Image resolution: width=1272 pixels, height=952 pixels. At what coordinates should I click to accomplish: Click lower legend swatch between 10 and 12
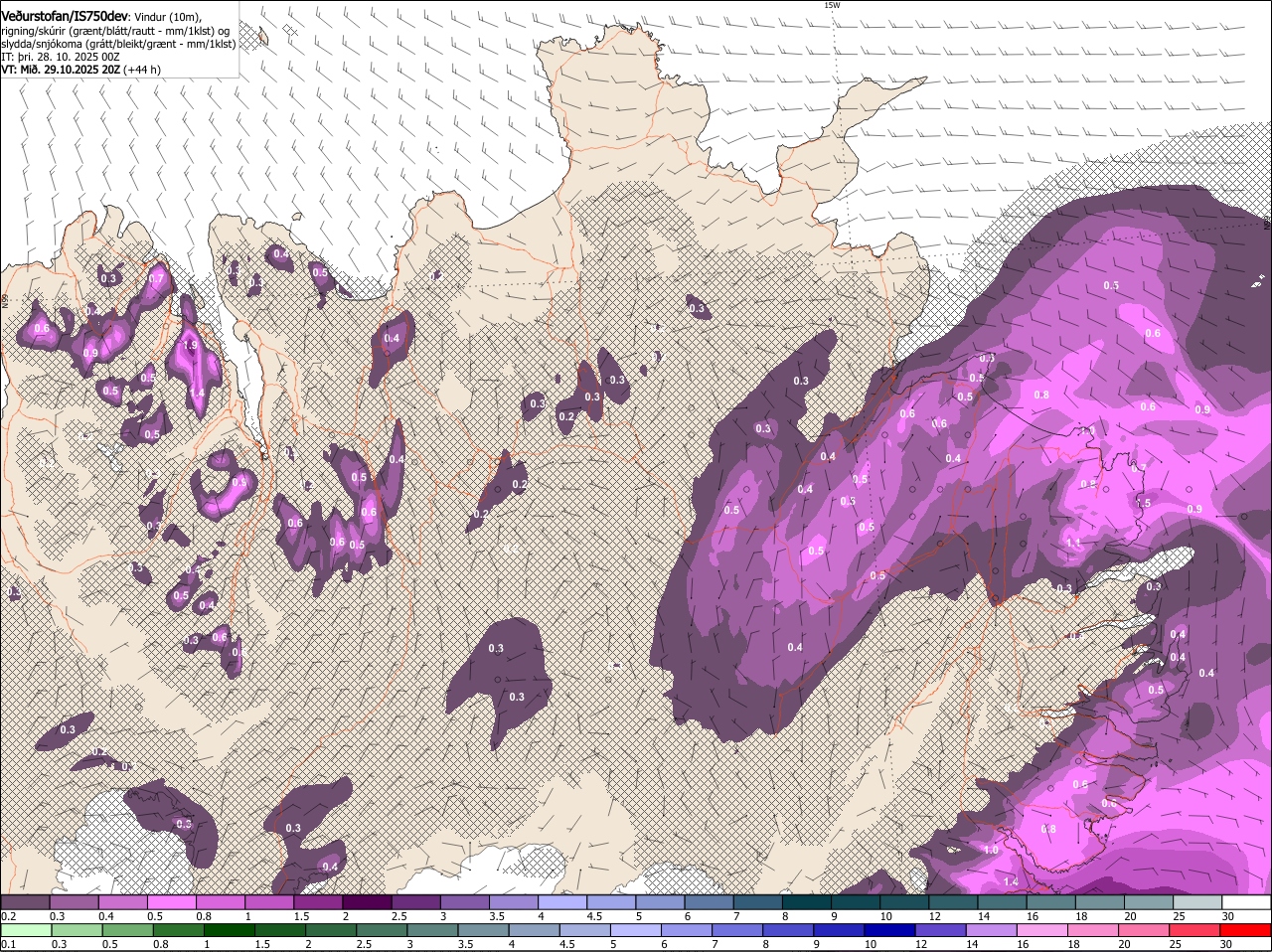click(x=890, y=930)
